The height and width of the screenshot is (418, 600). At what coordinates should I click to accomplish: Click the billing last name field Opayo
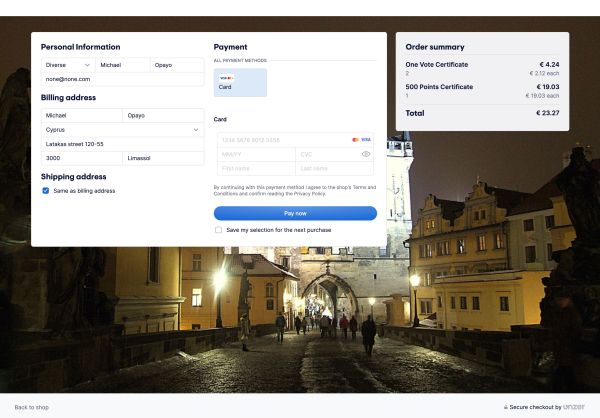click(163, 116)
